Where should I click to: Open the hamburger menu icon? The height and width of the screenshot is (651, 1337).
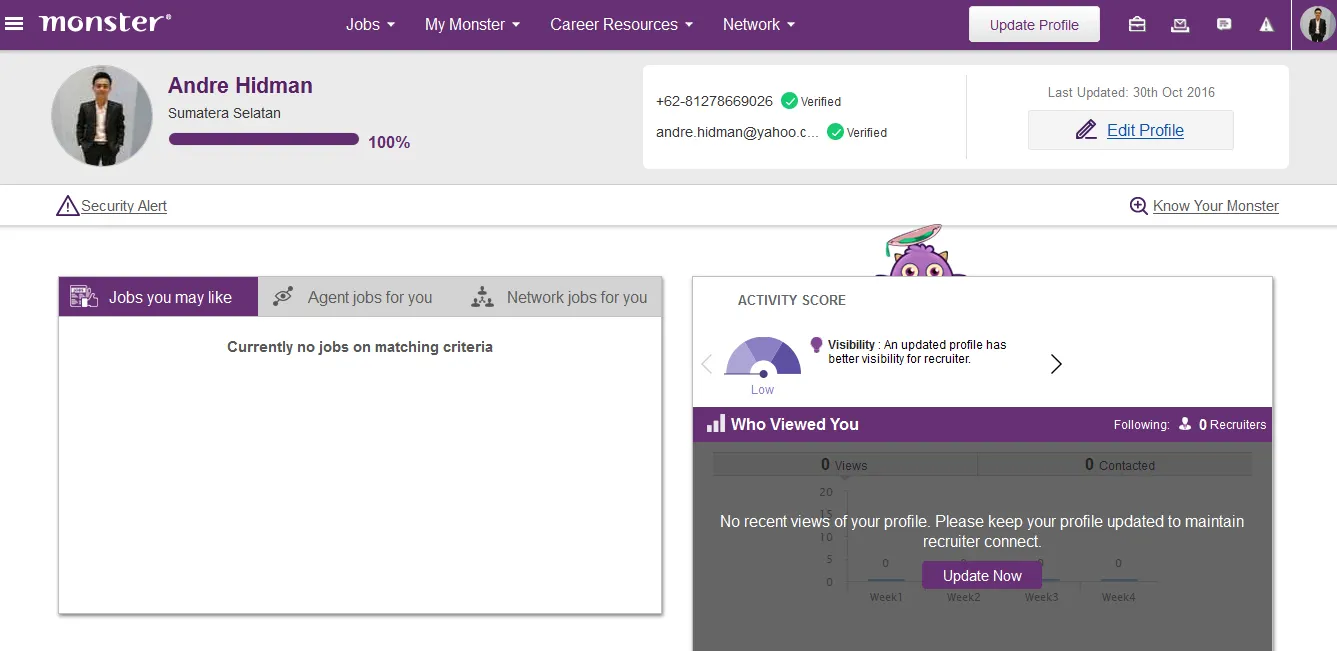click(15, 23)
